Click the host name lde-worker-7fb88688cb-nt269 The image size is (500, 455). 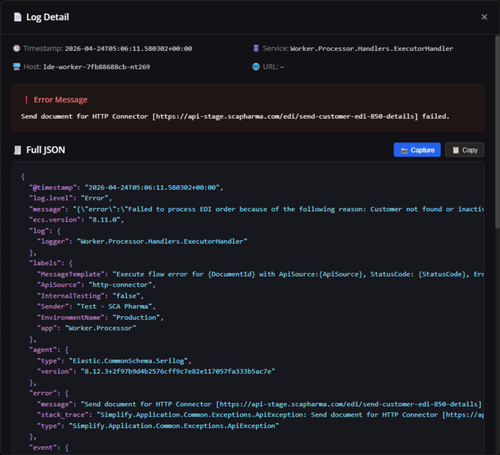coord(97,67)
